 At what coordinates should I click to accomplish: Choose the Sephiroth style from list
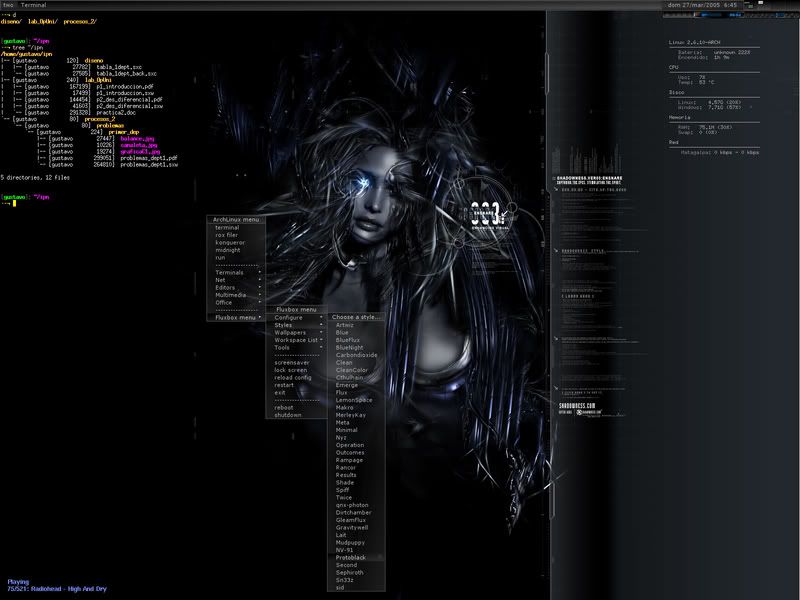[350, 573]
